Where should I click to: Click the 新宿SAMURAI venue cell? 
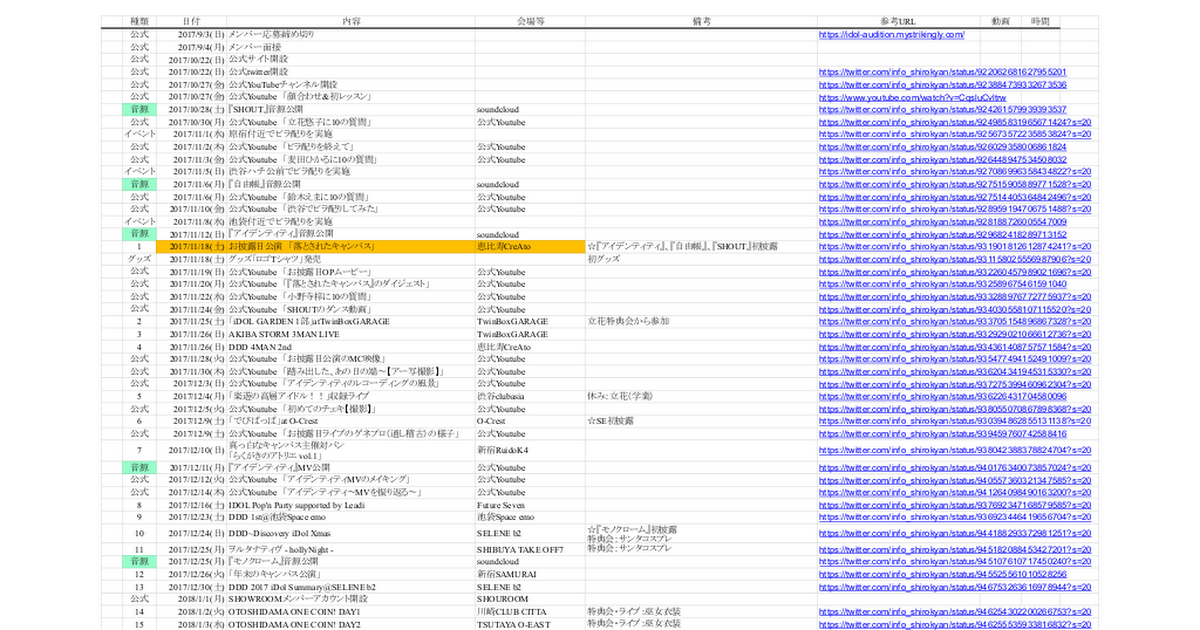click(x=530, y=575)
